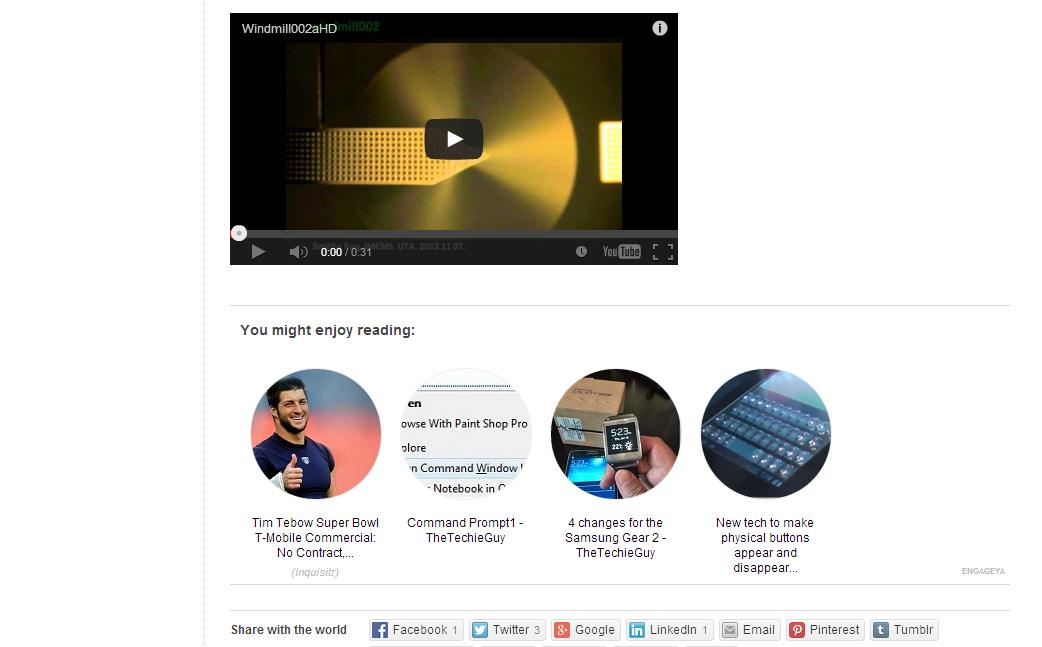The height and width of the screenshot is (647, 1042).
Task: Click the Engageya attribution link
Action: tap(983, 571)
